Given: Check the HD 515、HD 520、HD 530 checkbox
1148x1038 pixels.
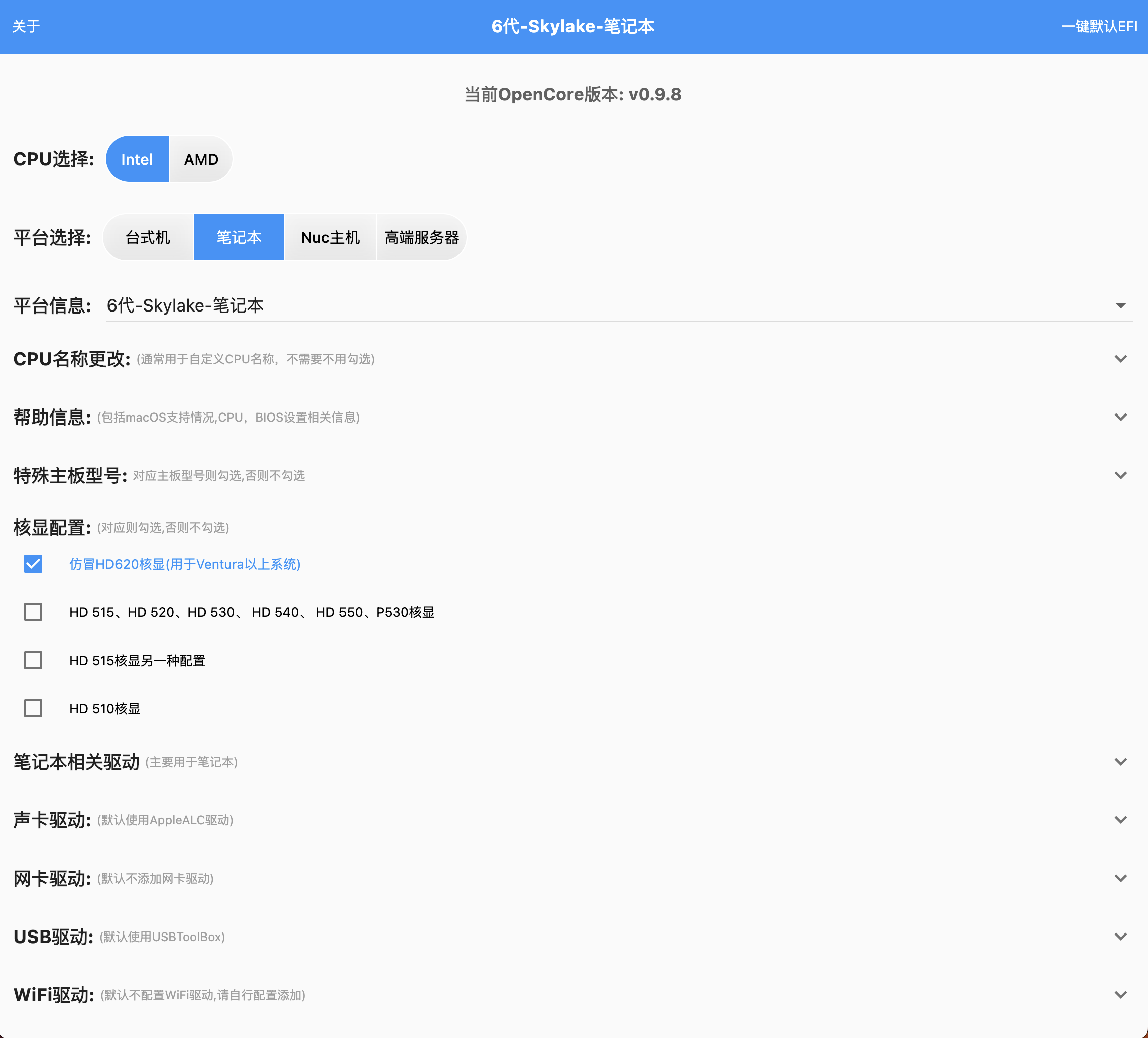Looking at the screenshot, I should pos(33,612).
